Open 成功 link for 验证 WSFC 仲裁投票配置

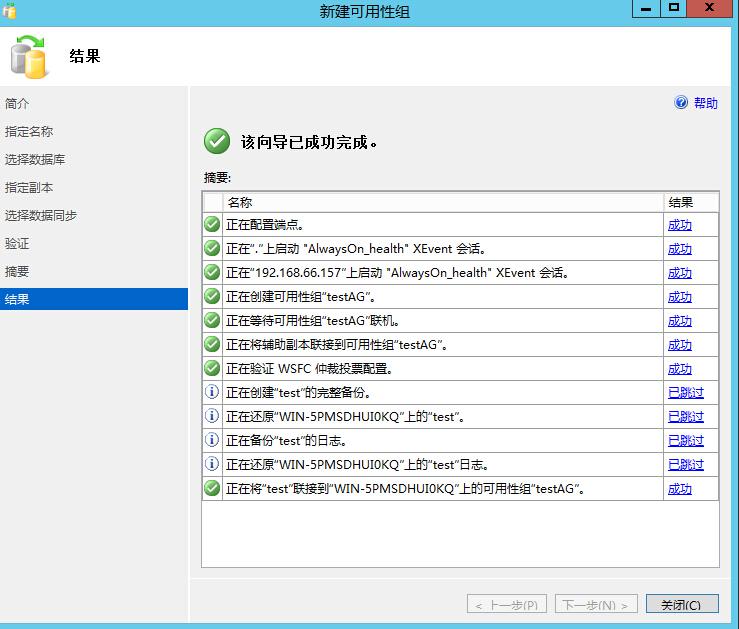coord(680,369)
